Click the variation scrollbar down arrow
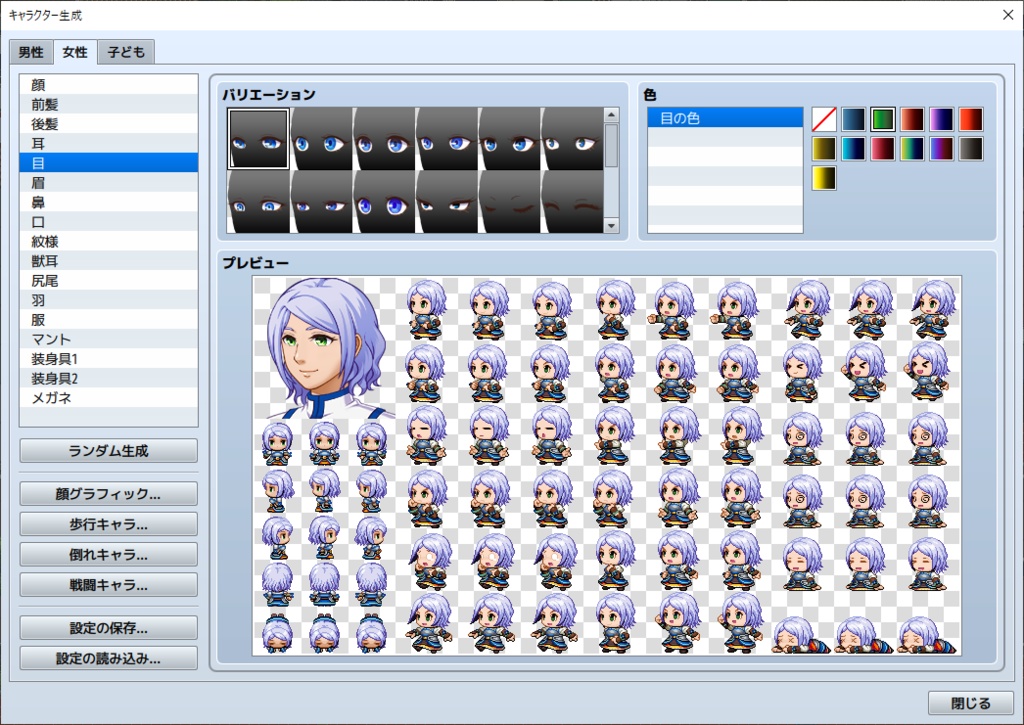 613,225
